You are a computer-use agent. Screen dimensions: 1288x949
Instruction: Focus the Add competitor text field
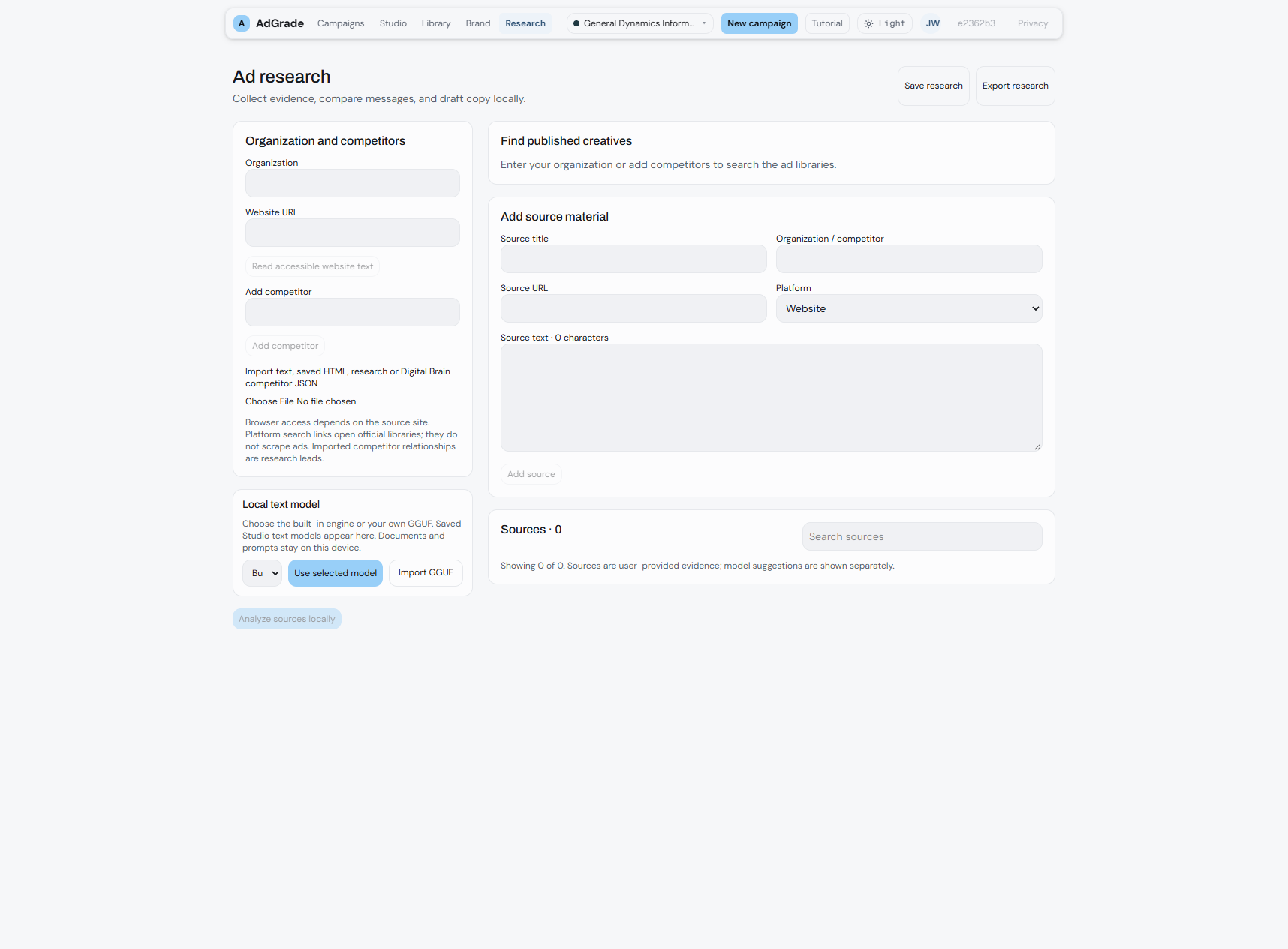pos(353,312)
